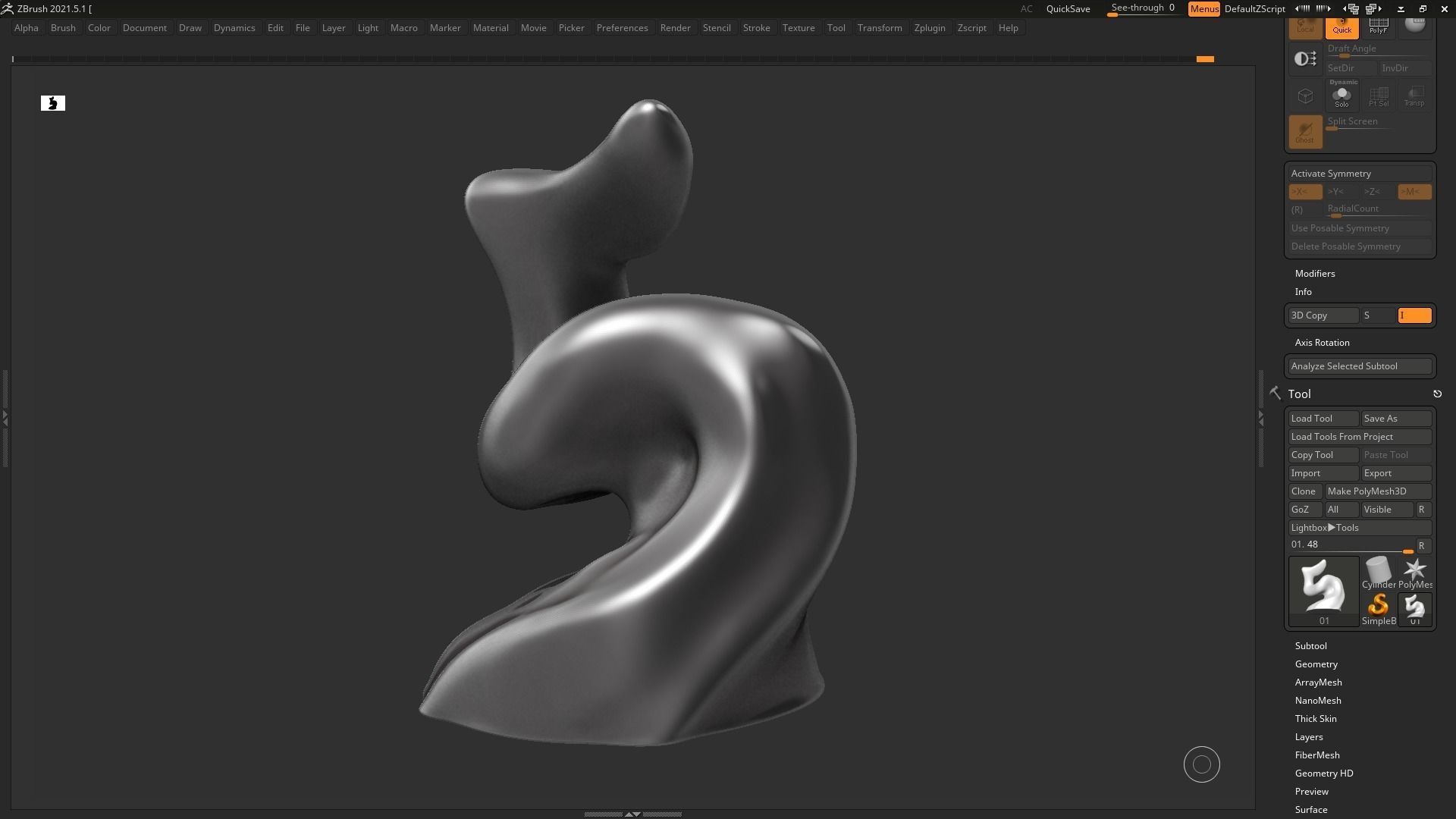
Task: Toggle Activate Symmetry
Action: (1360, 174)
